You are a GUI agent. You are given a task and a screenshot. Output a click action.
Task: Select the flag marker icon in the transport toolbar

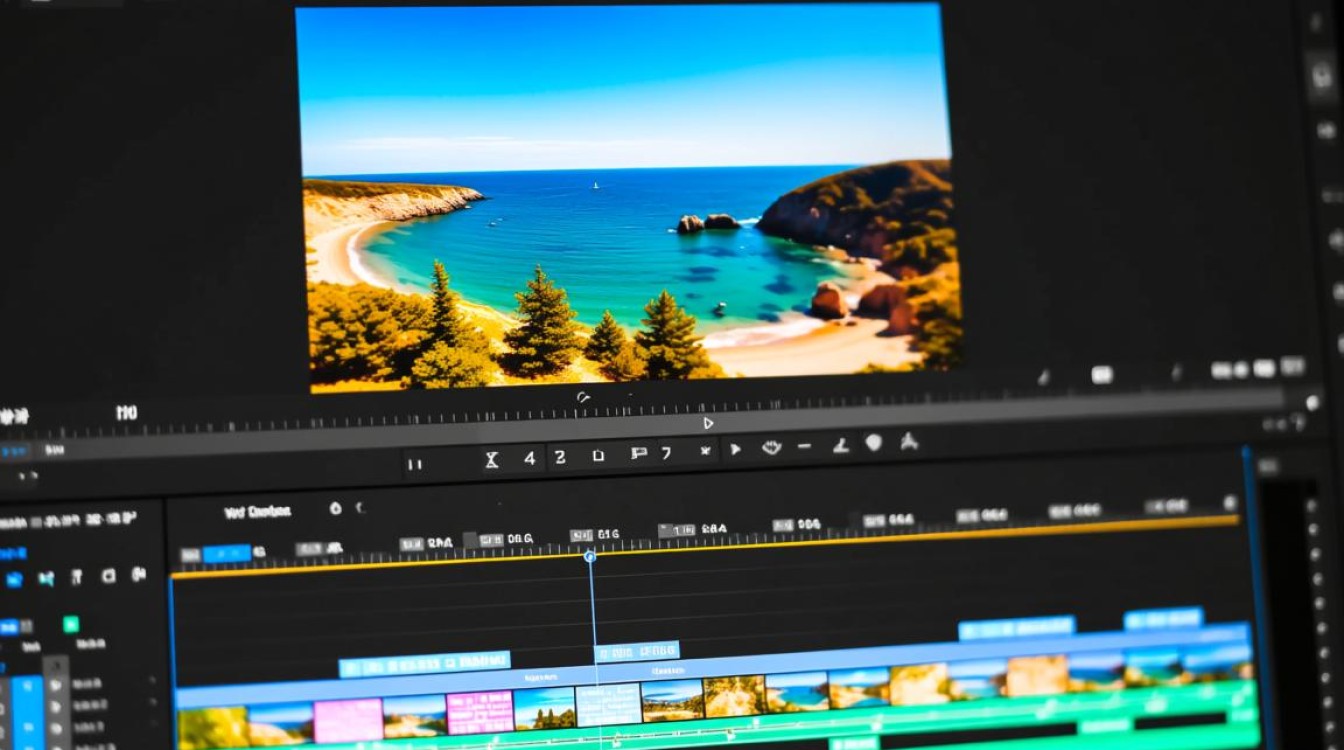tap(638, 454)
